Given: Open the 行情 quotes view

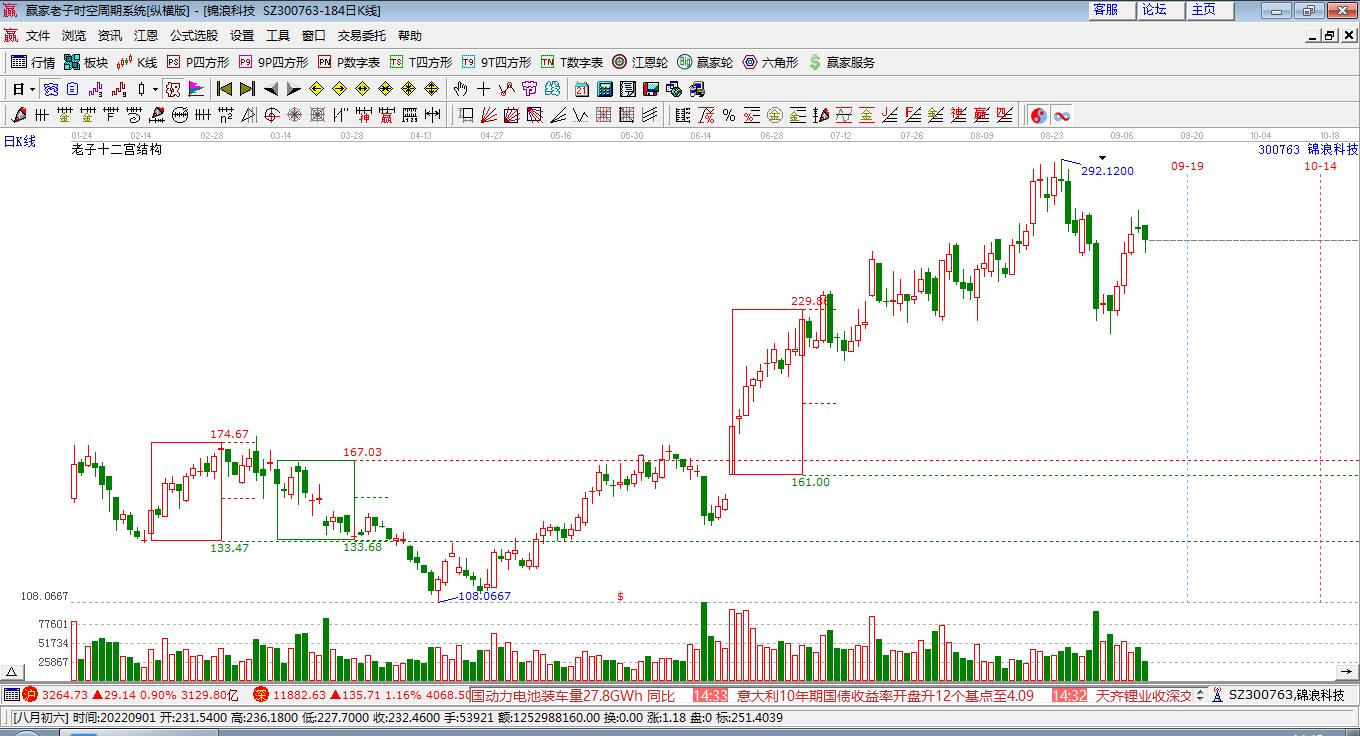Looking at the screenshot, I should click(x=33, y=62).
